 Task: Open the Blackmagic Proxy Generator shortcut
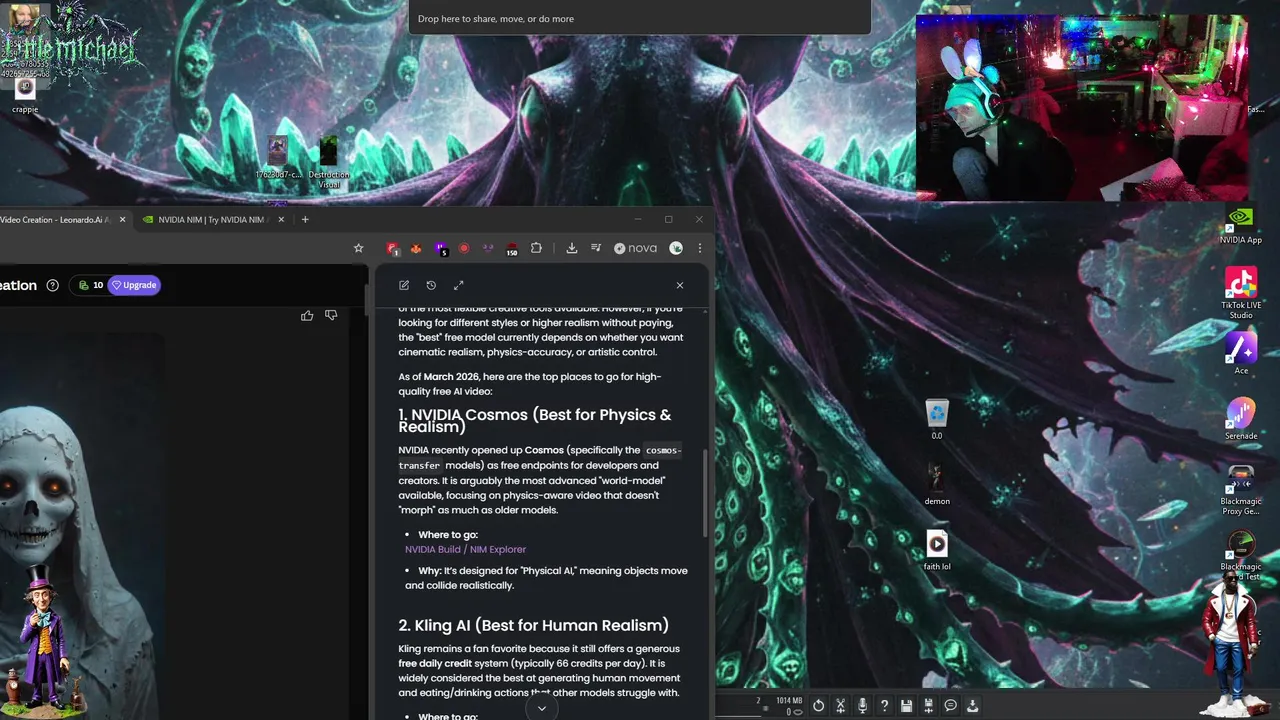click(1241, 491)
